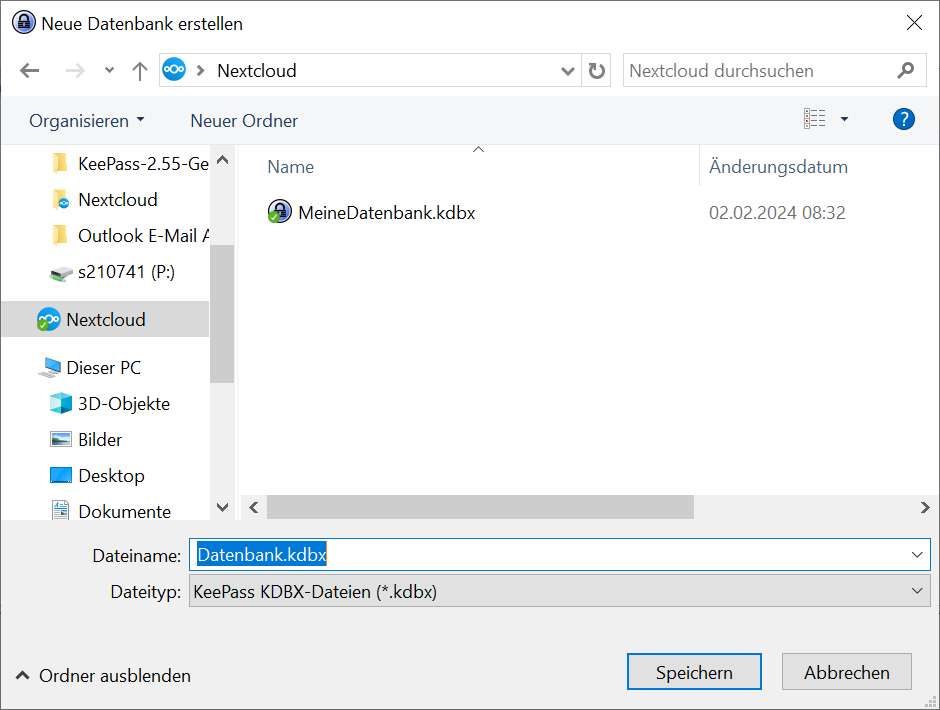Click the Abbrechen button

(846, 672)
